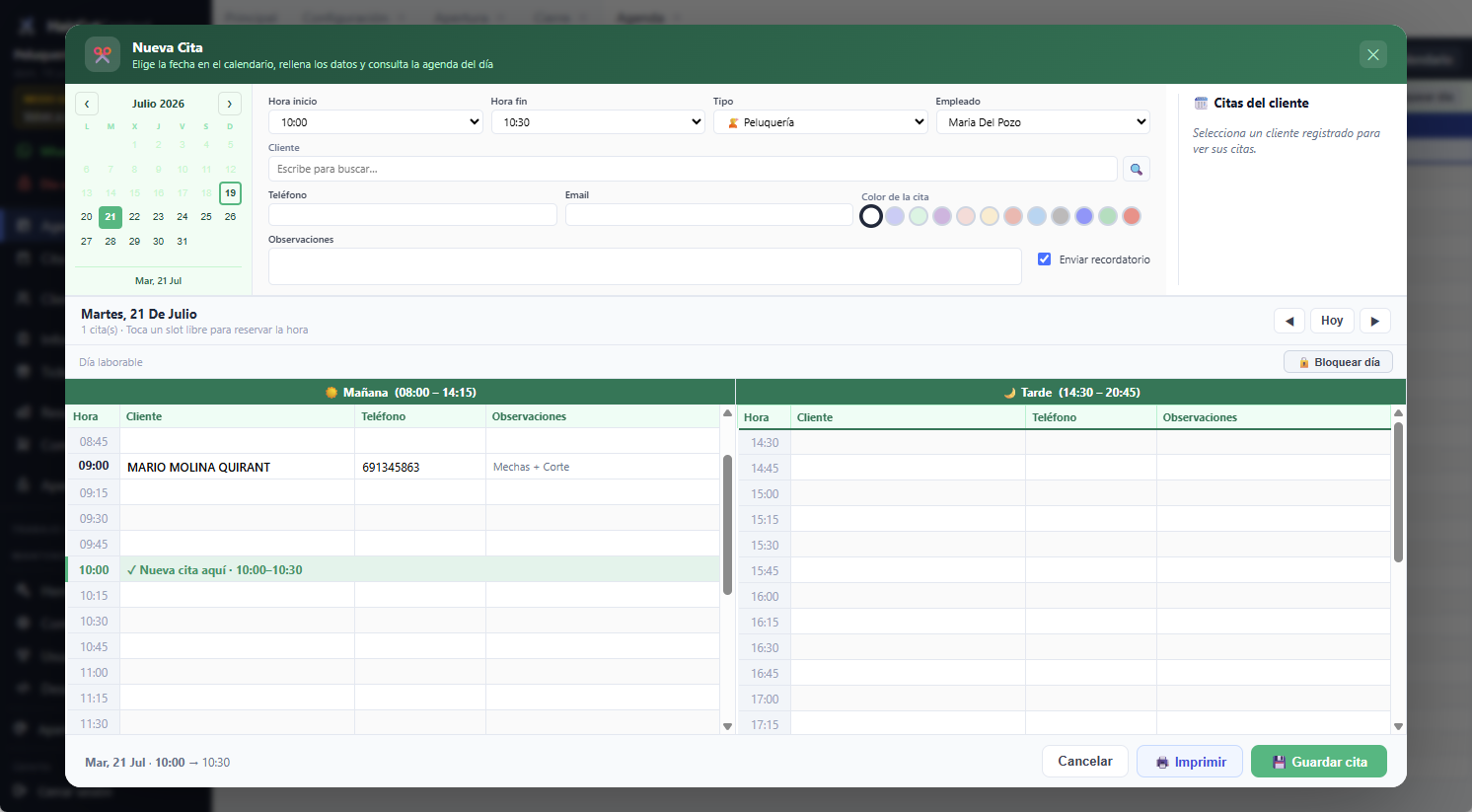Open the Empleado dropdown

pos(1043,122)
